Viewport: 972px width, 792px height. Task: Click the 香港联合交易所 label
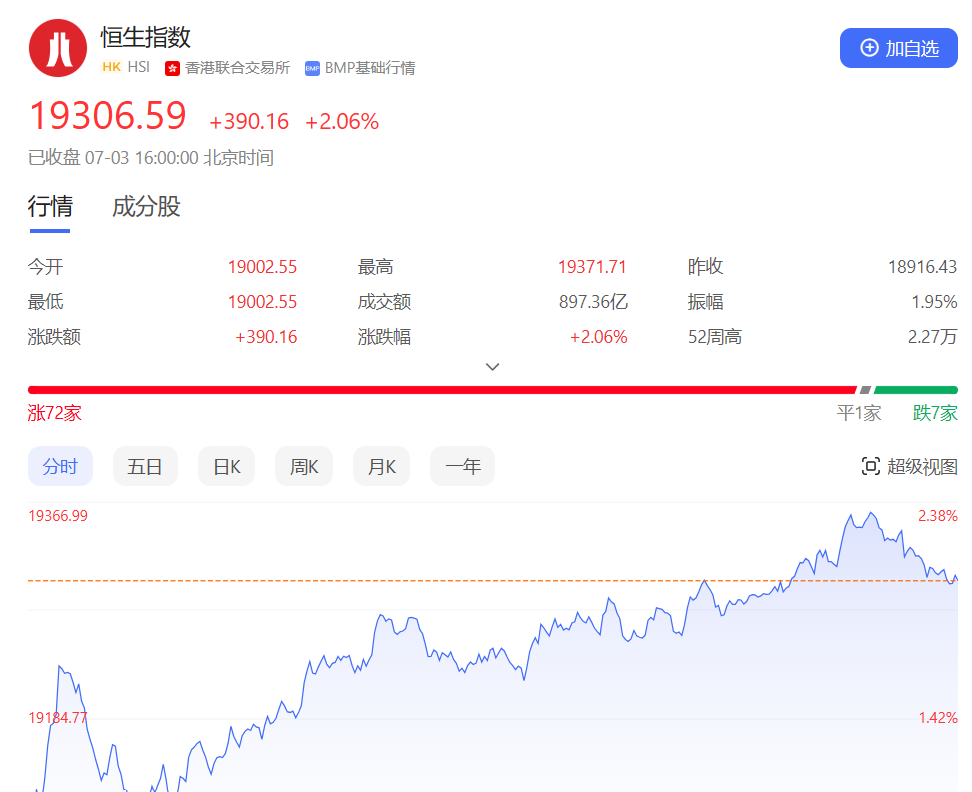point(237,68)
